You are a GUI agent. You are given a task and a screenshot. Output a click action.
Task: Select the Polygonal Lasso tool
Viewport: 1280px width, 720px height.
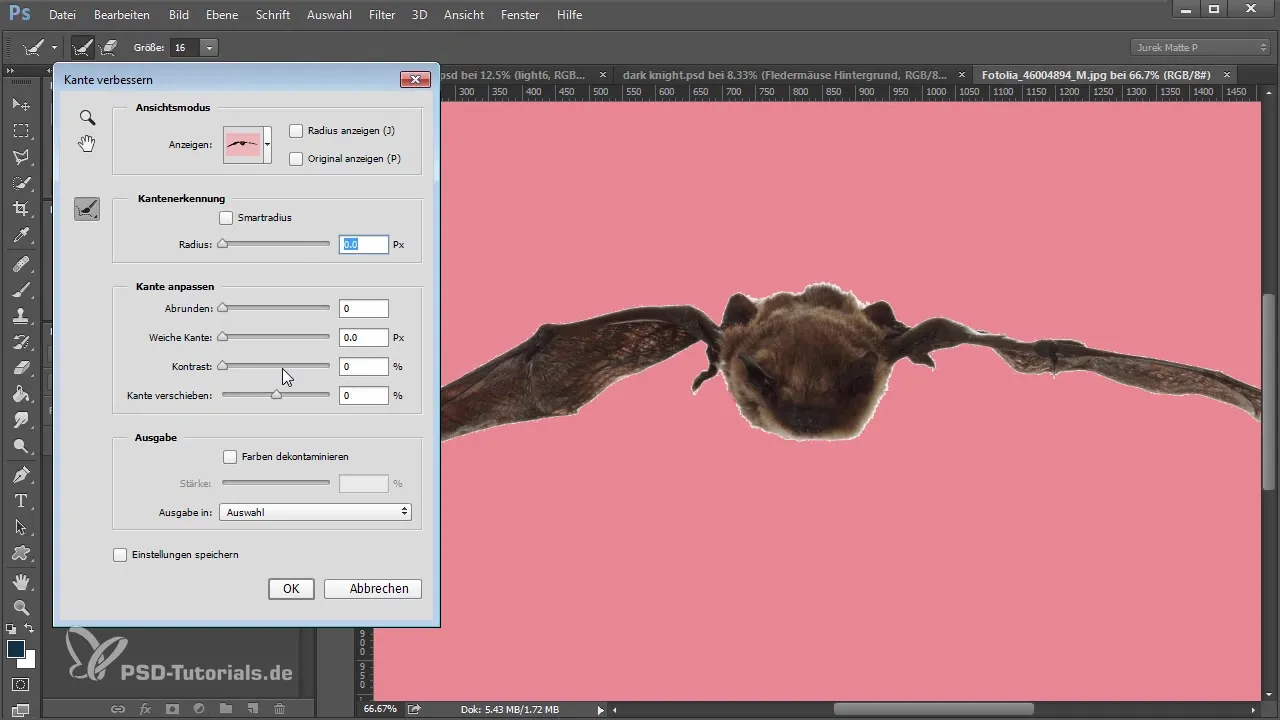tap(20, 156)
